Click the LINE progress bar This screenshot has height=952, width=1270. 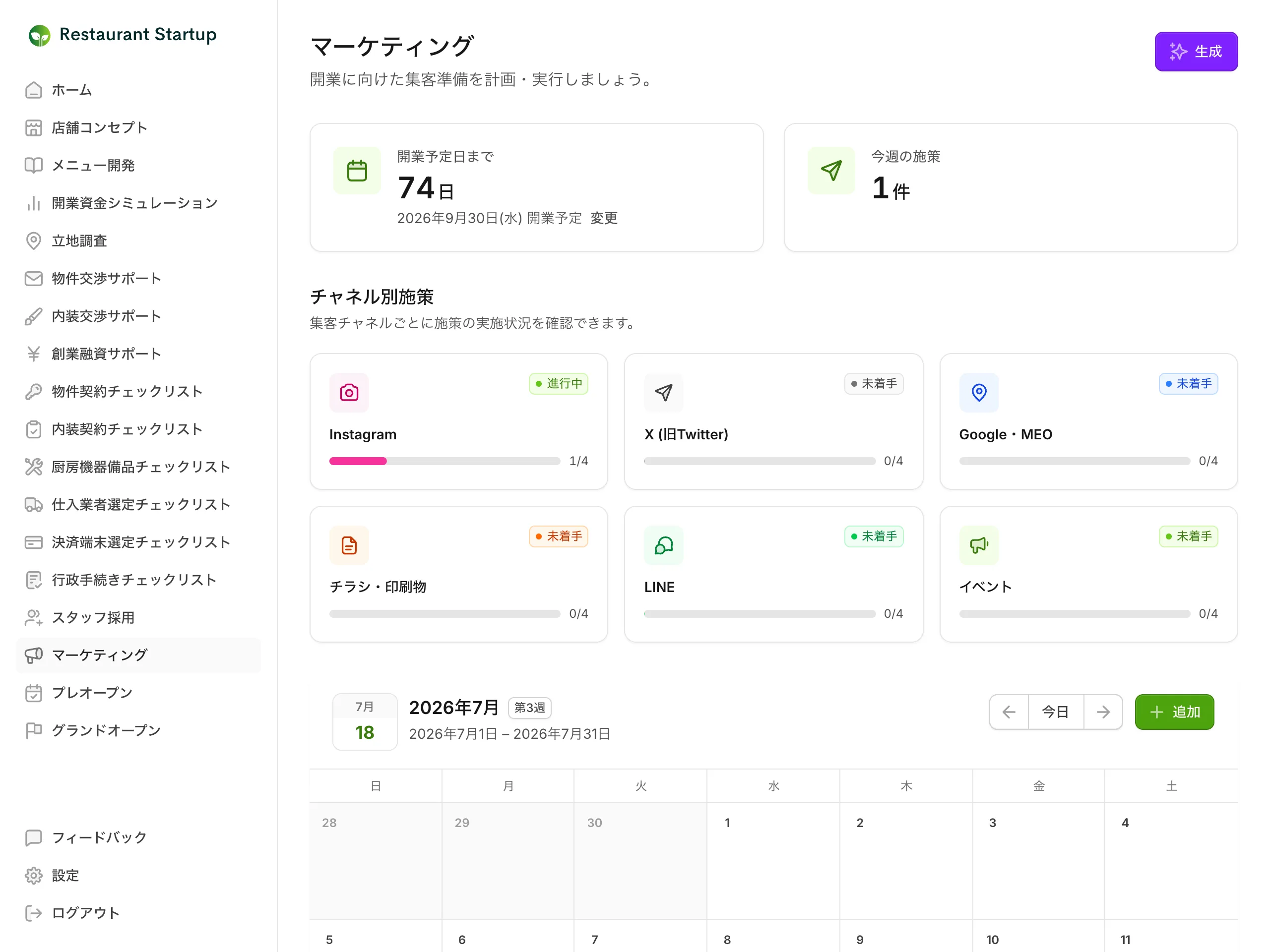(760, 613)
